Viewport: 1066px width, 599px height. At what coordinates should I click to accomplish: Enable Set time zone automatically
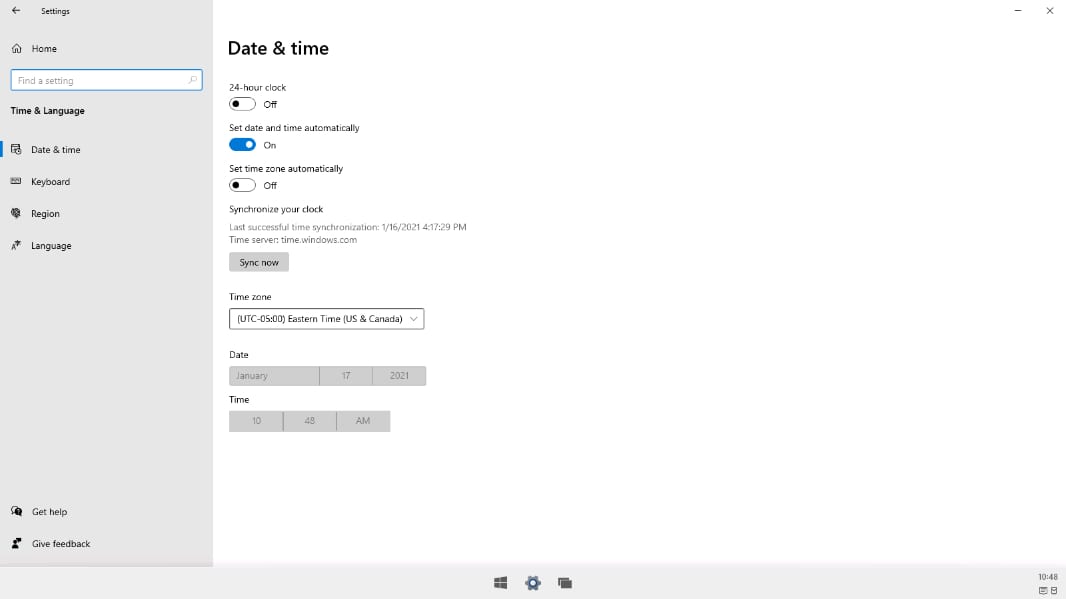242,185
